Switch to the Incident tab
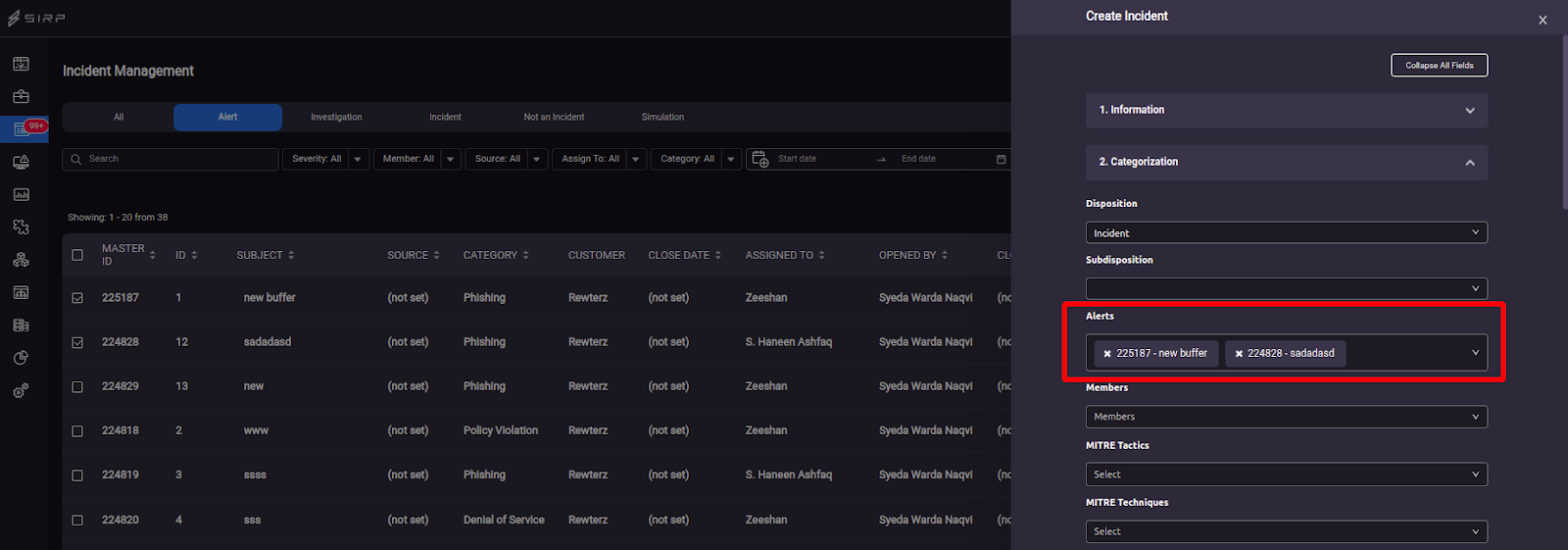This screenshot has width=1568, height=550. (x=445, y=117)
